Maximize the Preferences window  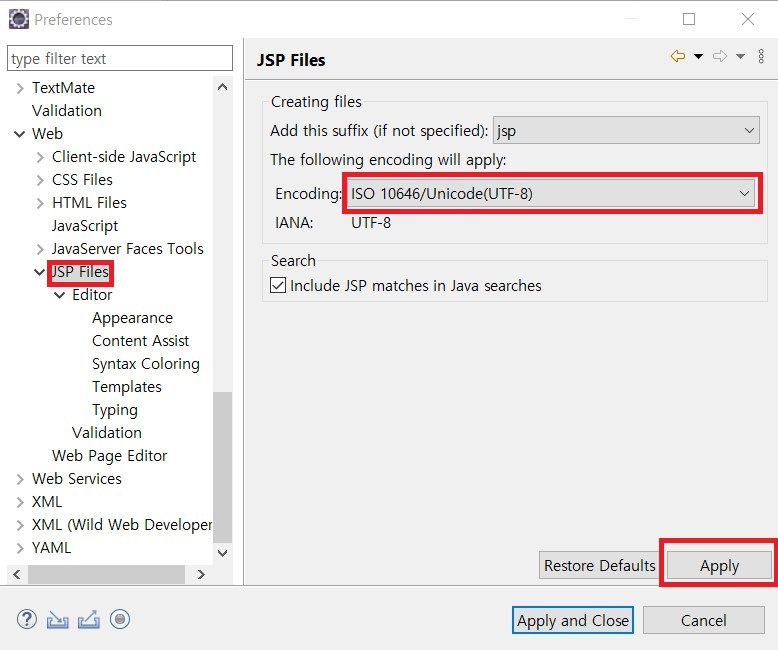click(x=689, y=19)
